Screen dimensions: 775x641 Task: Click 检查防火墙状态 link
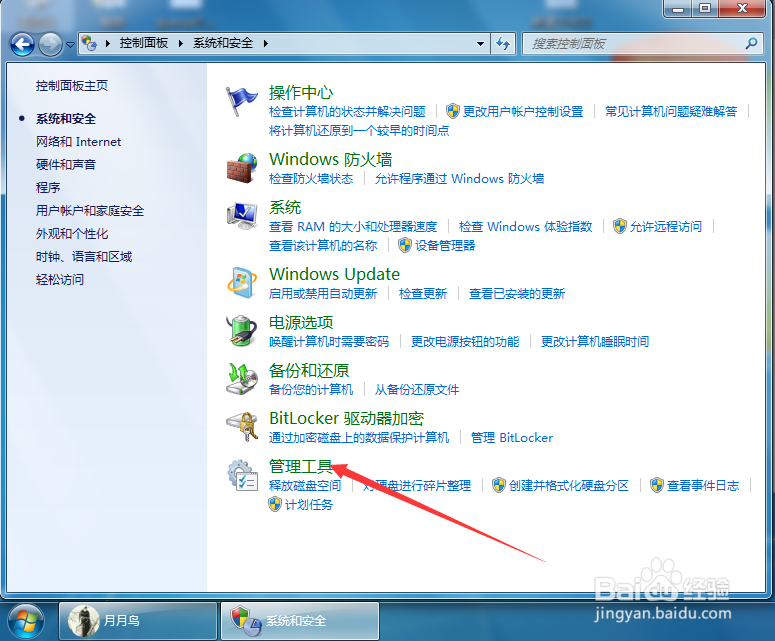click(x=311, y=178)
